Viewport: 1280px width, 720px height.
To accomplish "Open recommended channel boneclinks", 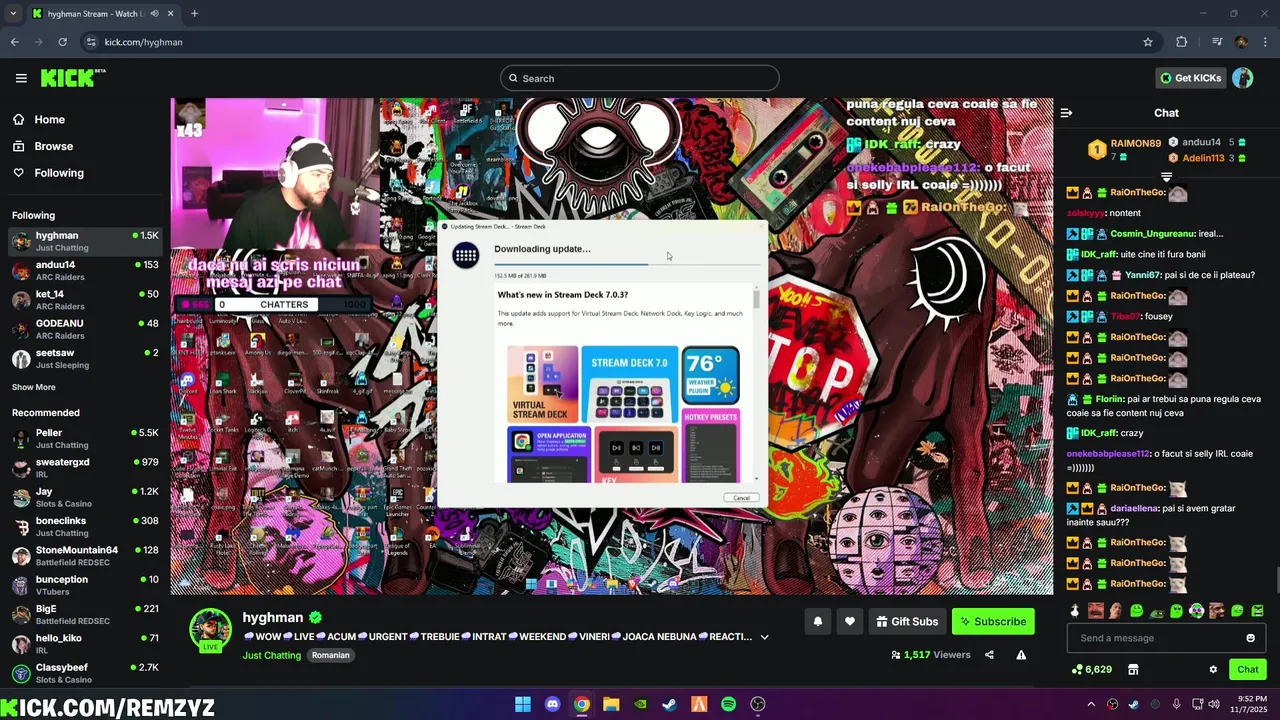I will [85, 526].
